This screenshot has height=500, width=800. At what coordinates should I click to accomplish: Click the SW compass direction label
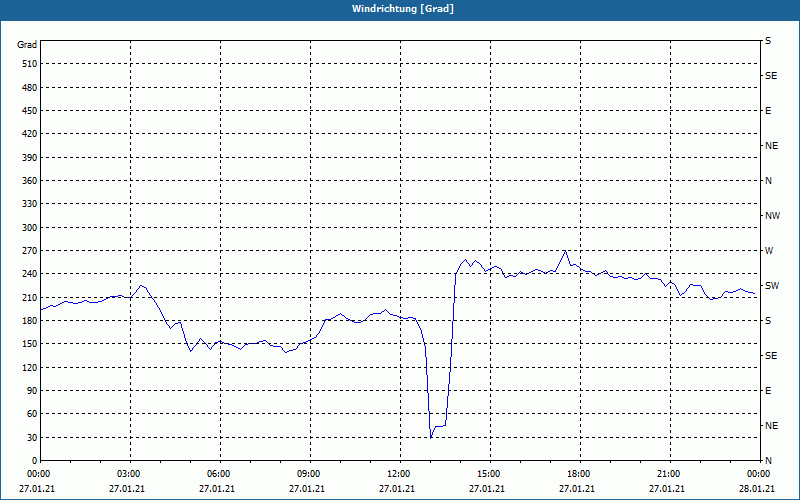(772, 286)
